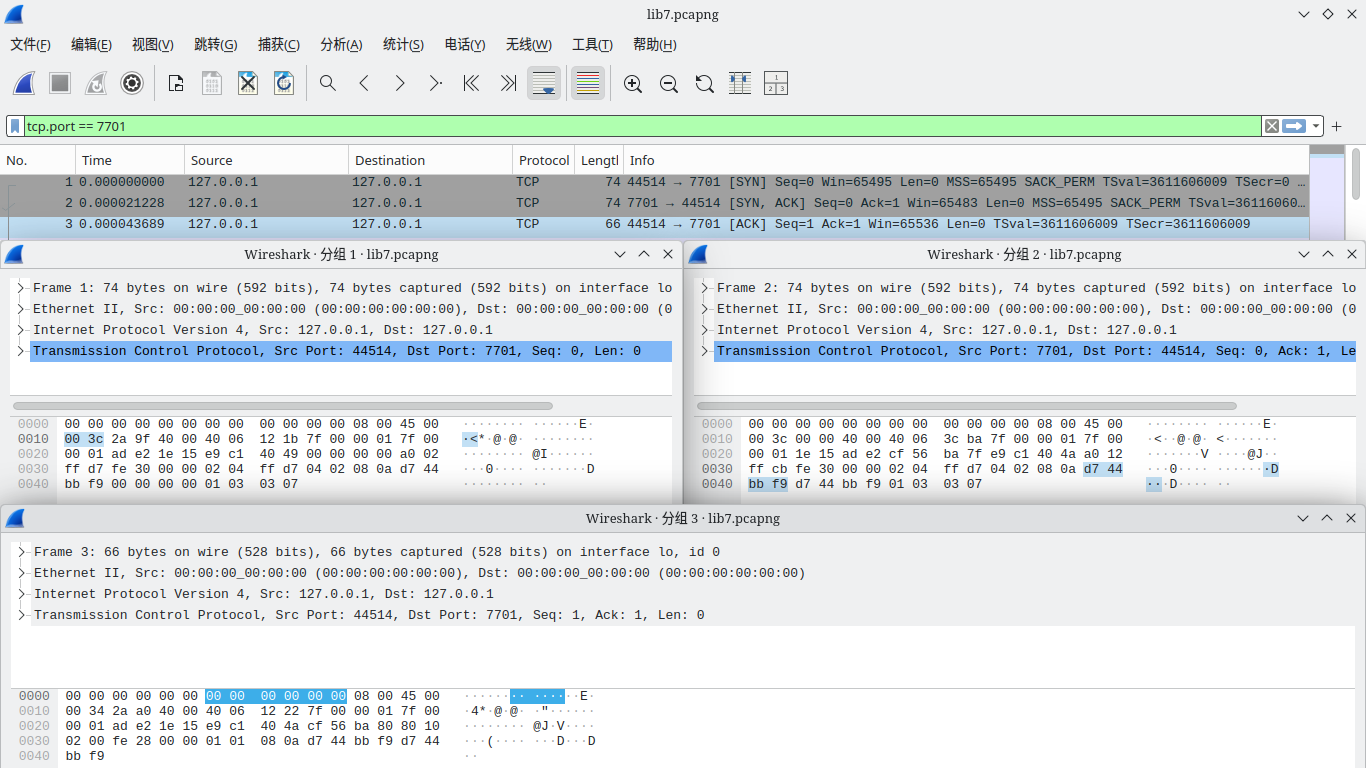This screenshot has height=768, width=1366.
Task: Zoom in on packet text
Action: coord(633,84)
